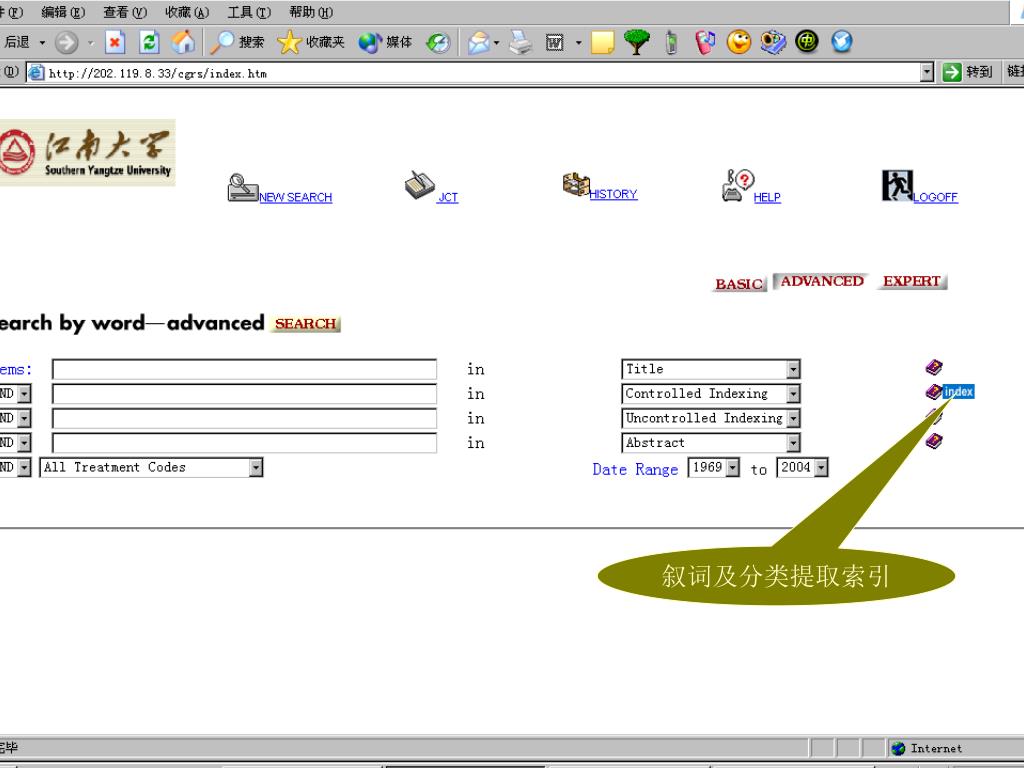Click the HELP question mark icon

[738, 185]
